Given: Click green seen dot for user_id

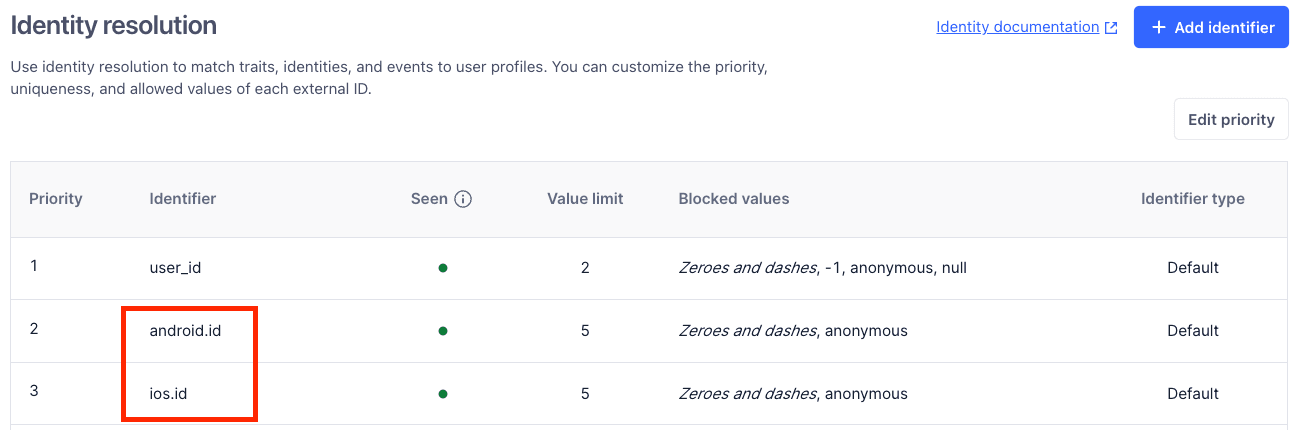Looking at the screenshot, I should click(442, 268).
